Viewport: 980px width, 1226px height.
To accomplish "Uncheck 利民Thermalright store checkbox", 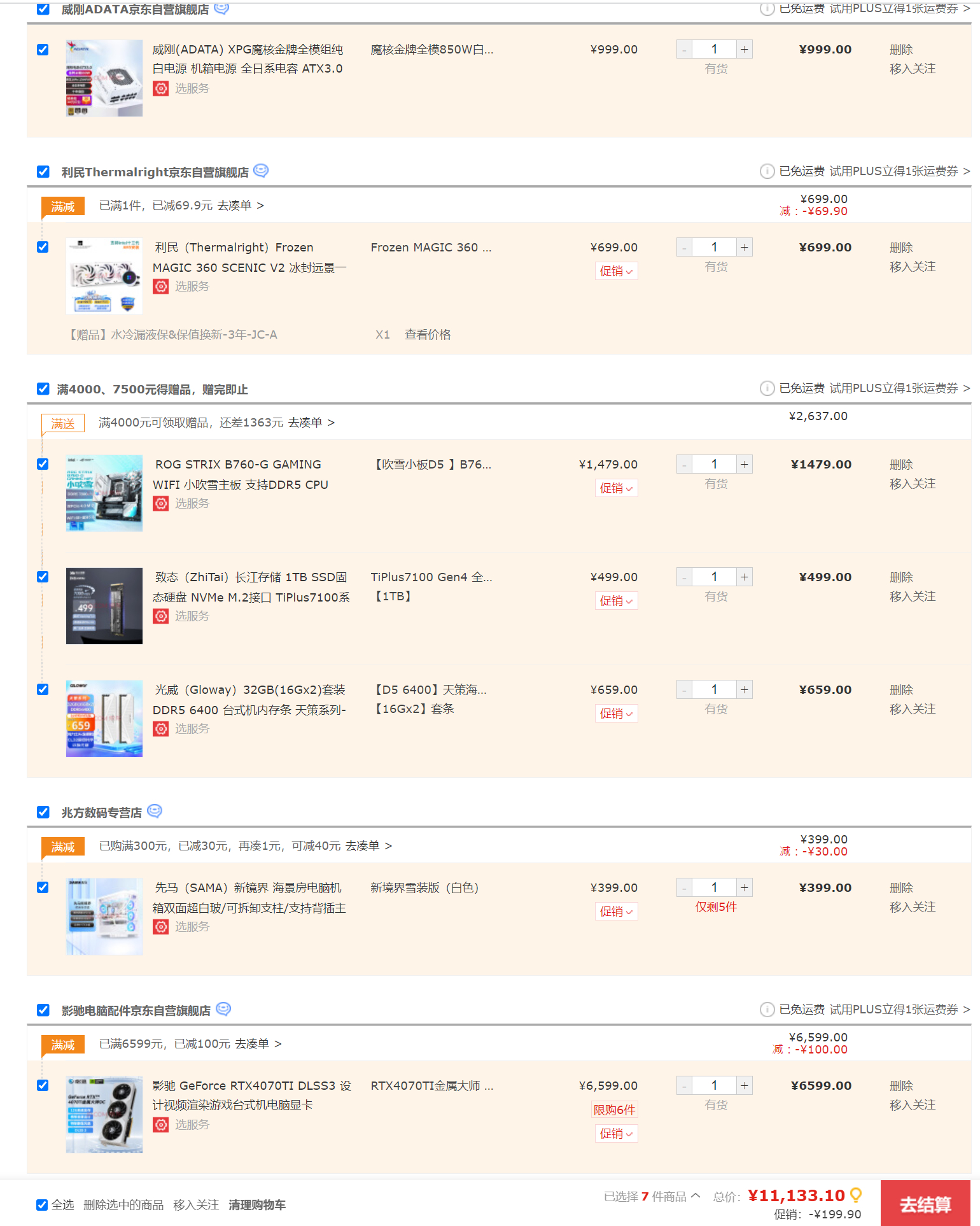I will [x=43, y=172].
